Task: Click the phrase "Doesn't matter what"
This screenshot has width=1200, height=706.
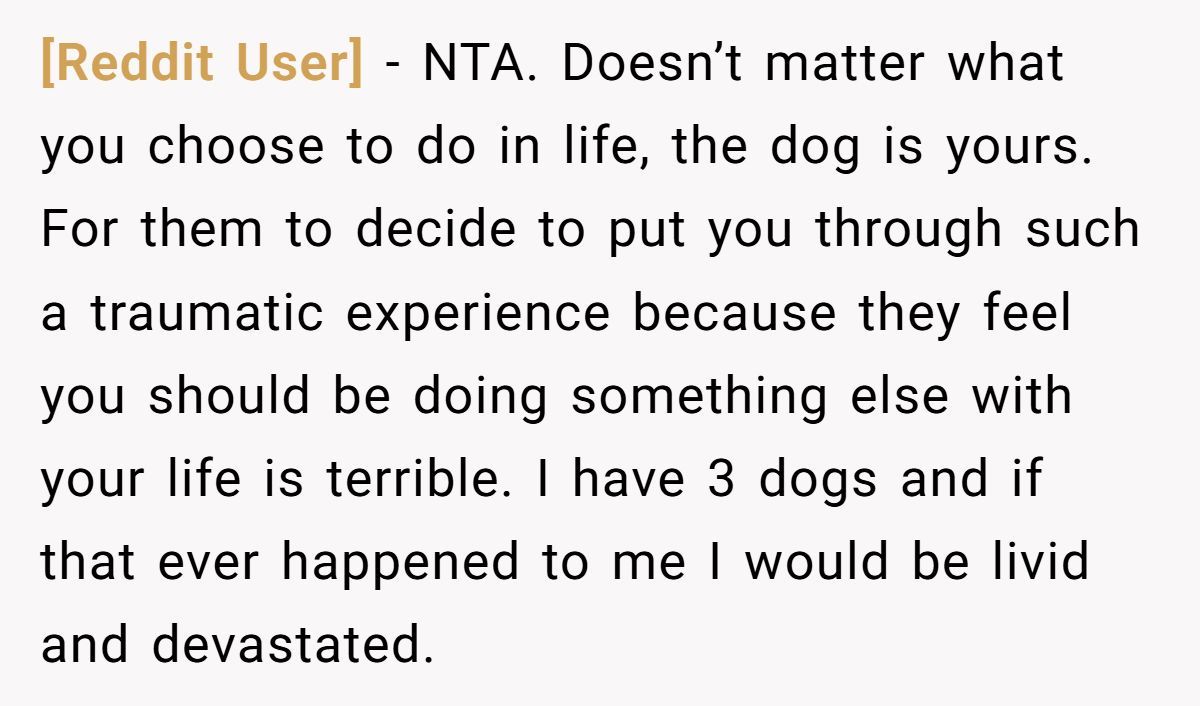Action: pyautogui.click(x=813, y=64)
